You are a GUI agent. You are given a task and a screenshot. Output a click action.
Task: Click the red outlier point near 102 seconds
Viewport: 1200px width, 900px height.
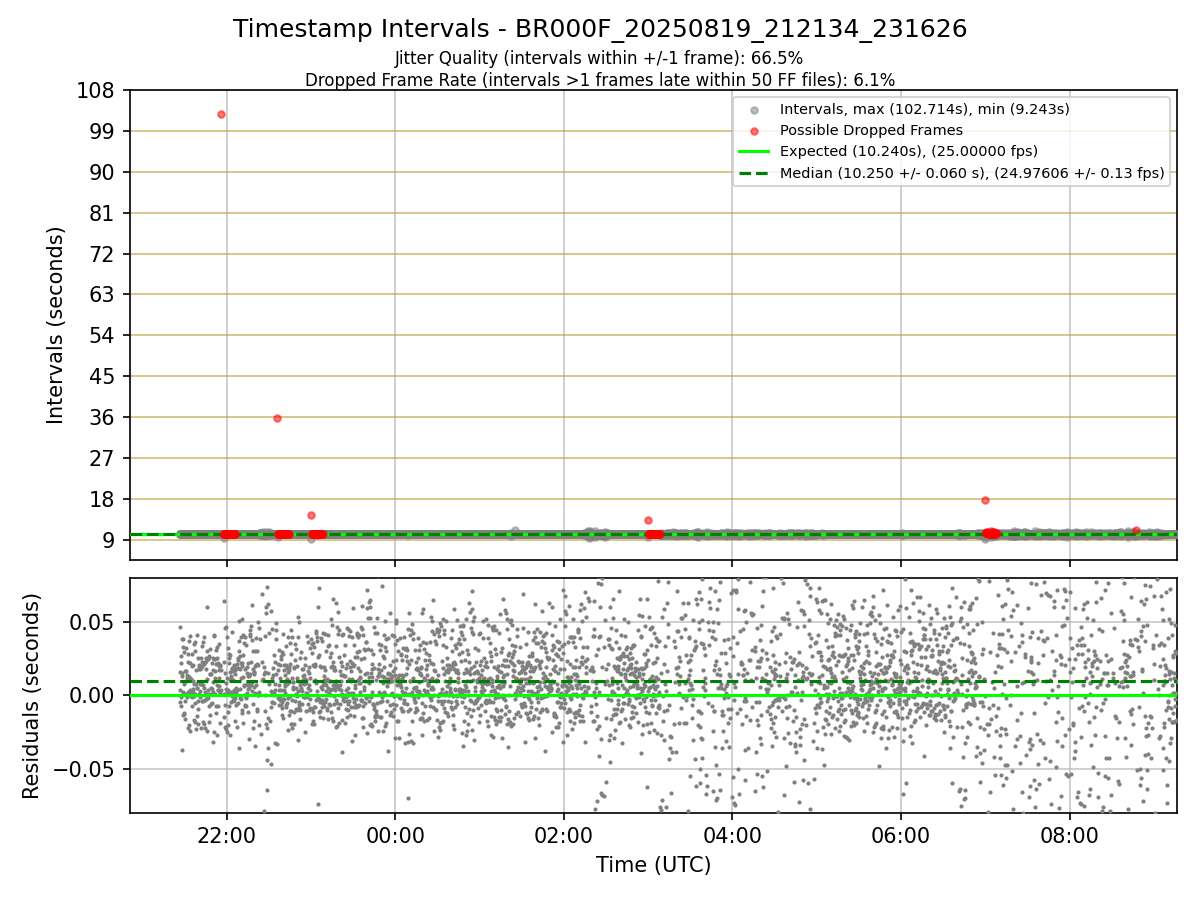(x=221, y=115)
